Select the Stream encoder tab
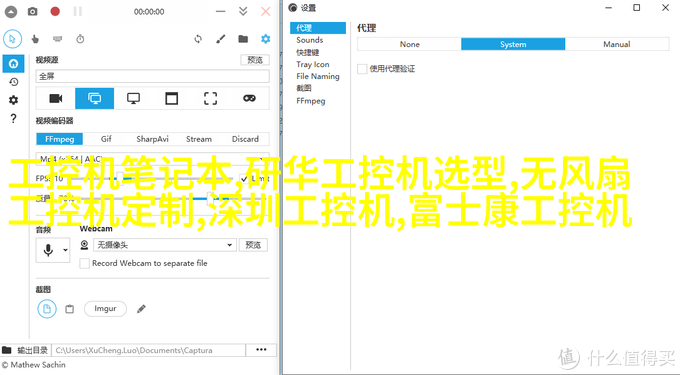Image resolution: width=680 pixels, height=375 pixels. coord(199,139)
